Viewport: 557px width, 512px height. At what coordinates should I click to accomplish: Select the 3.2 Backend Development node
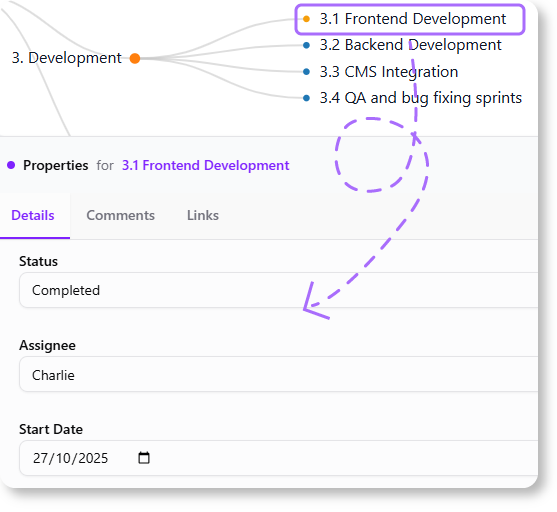(410, 45)
